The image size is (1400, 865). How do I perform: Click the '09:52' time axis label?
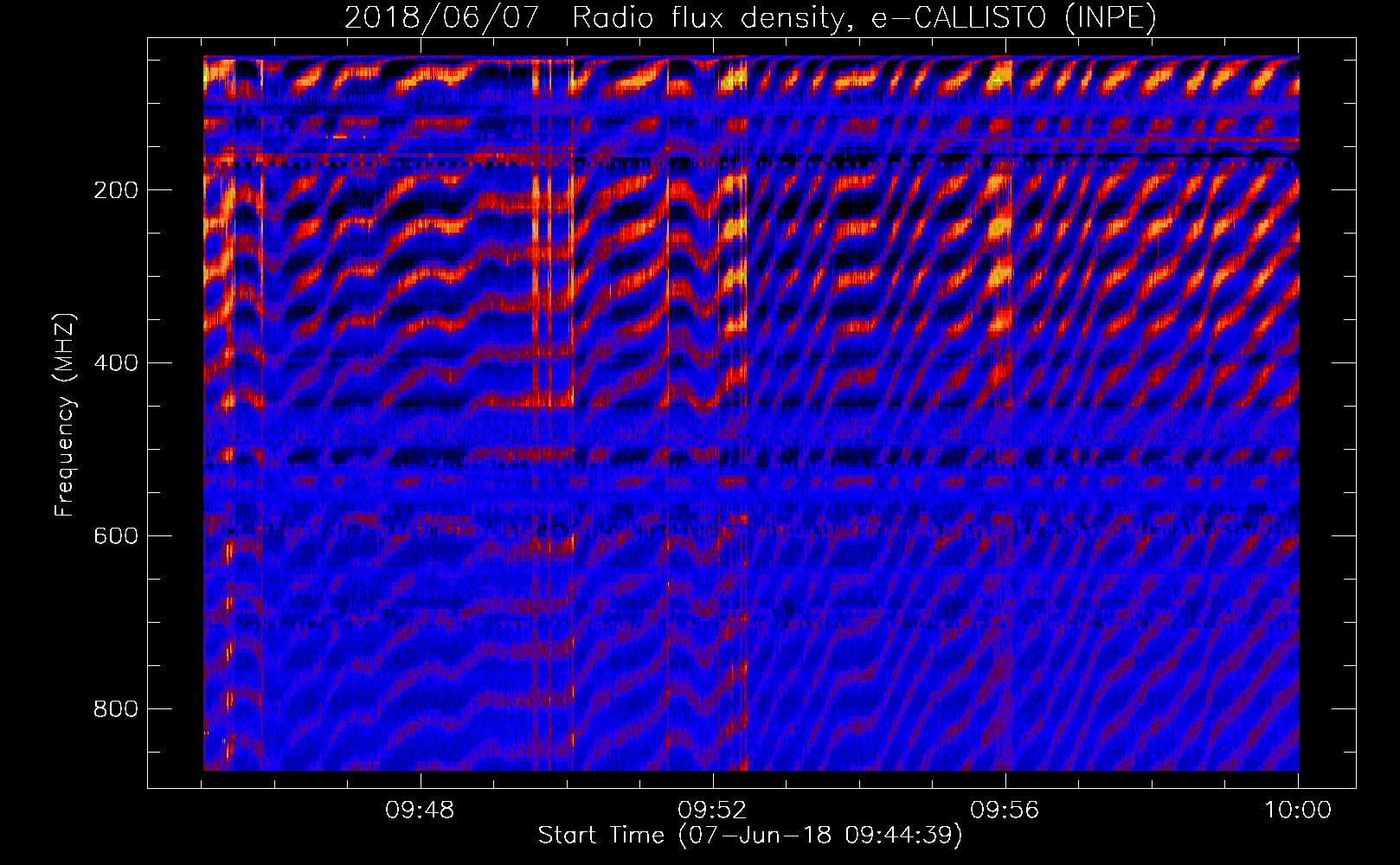(712, 811)
